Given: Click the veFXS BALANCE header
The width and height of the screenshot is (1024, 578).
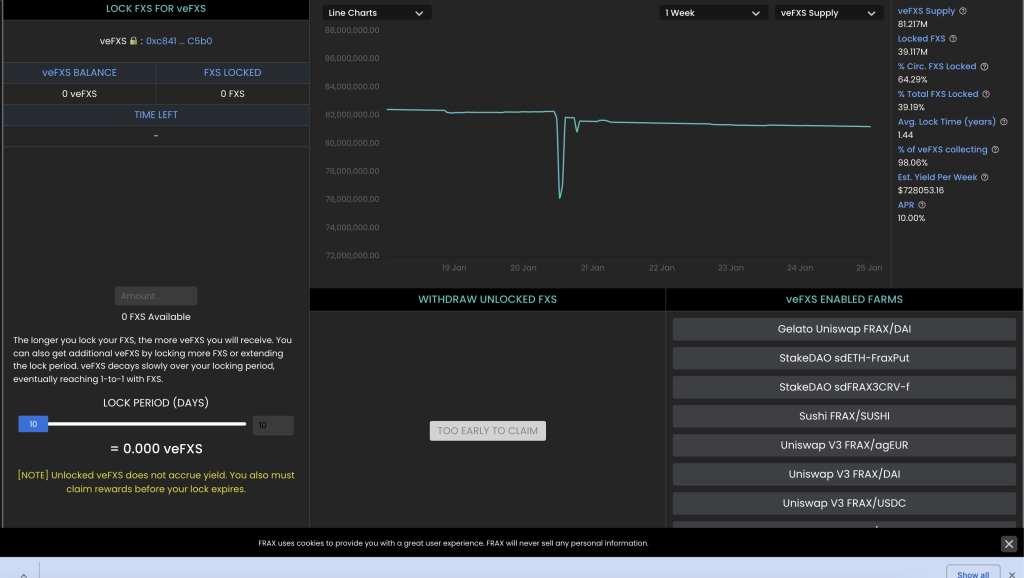Looking at the screenshot, I should (x=80, y=72).
